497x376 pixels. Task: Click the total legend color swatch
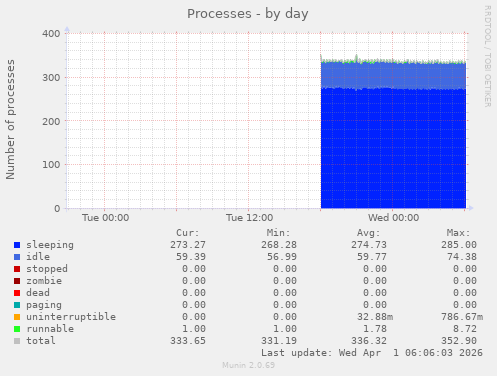point(17,341)
